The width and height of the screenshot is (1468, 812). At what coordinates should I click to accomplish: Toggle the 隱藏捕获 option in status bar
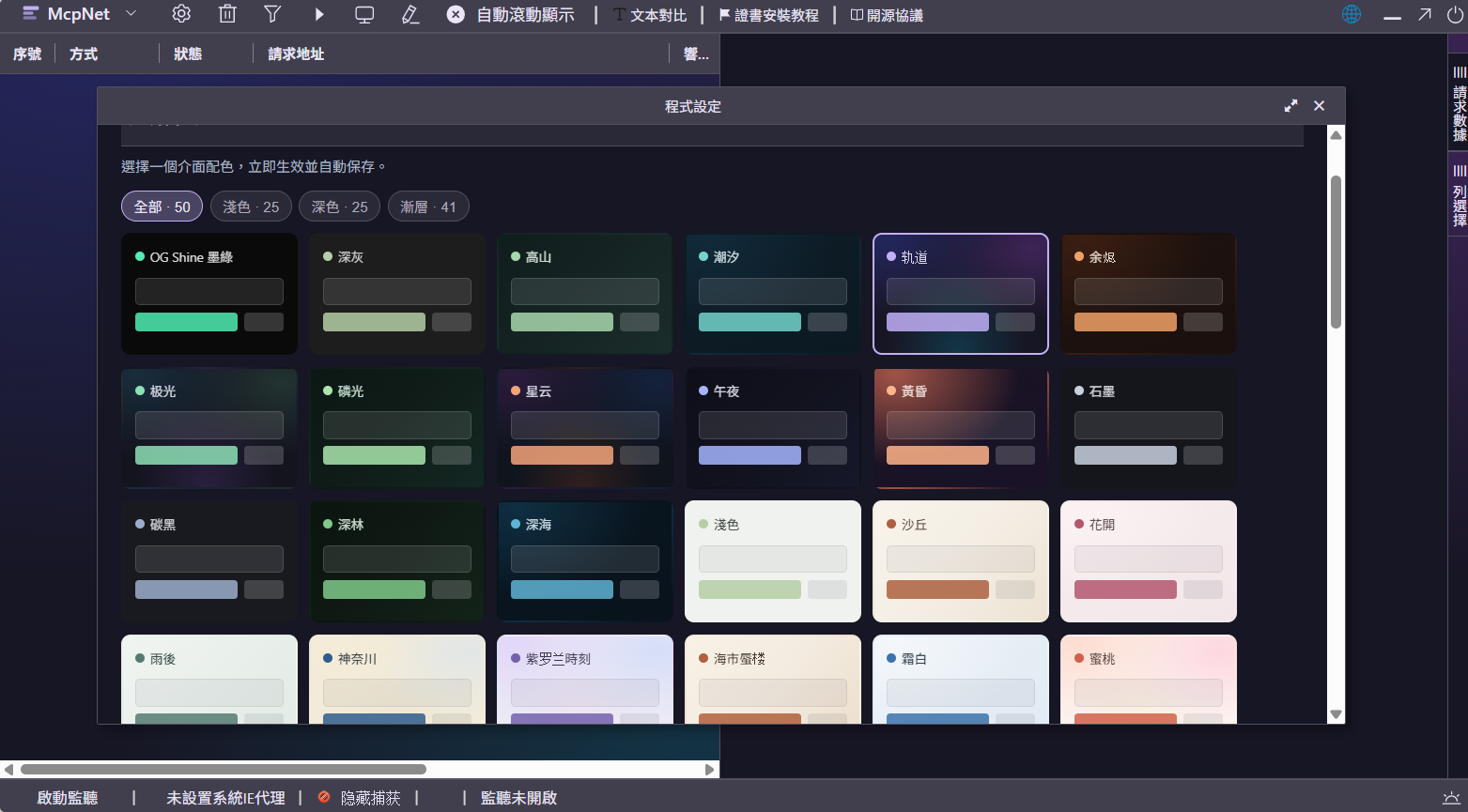point(360,798)
